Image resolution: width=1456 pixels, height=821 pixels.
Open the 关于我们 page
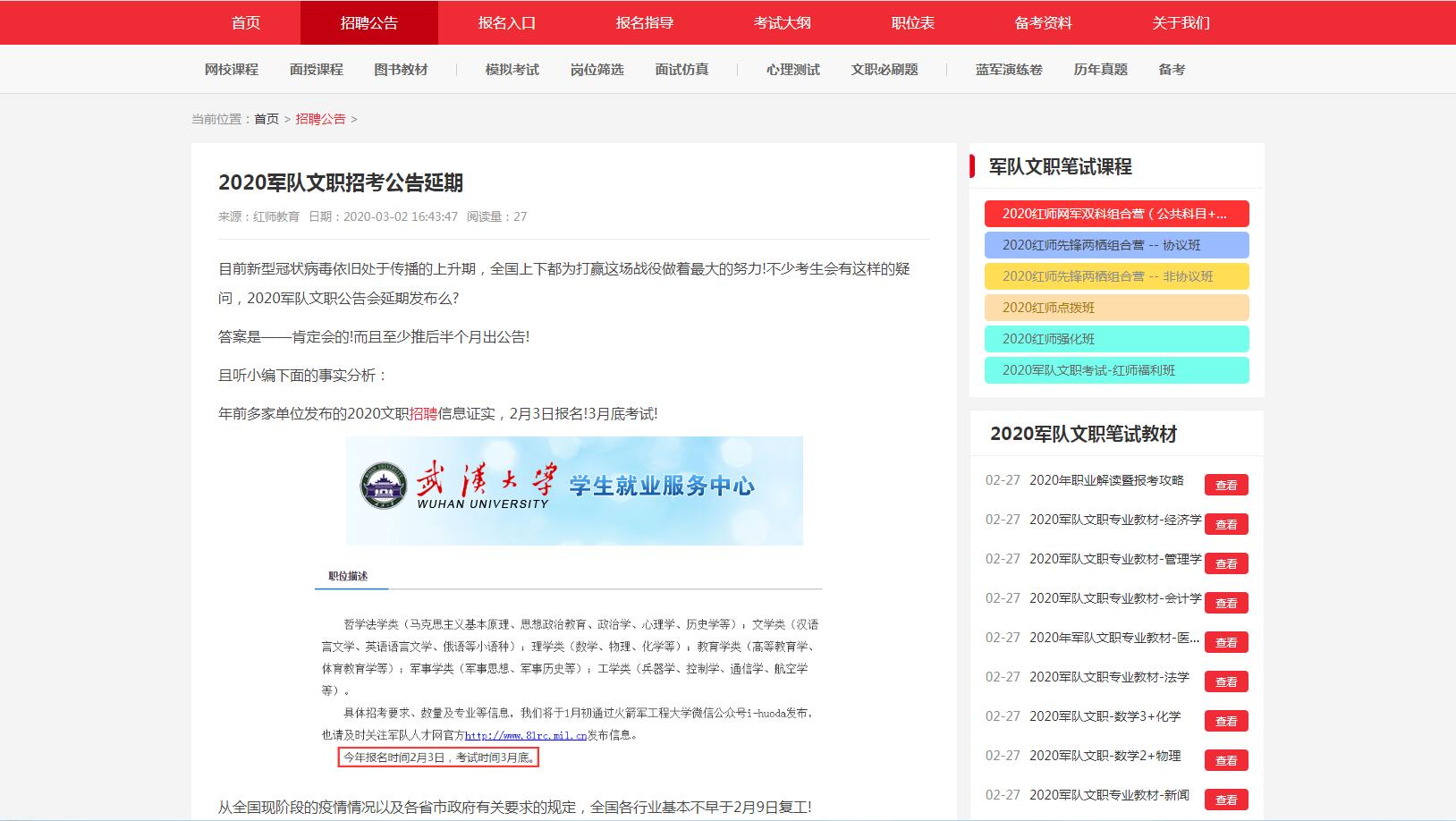pos(1181,22)
